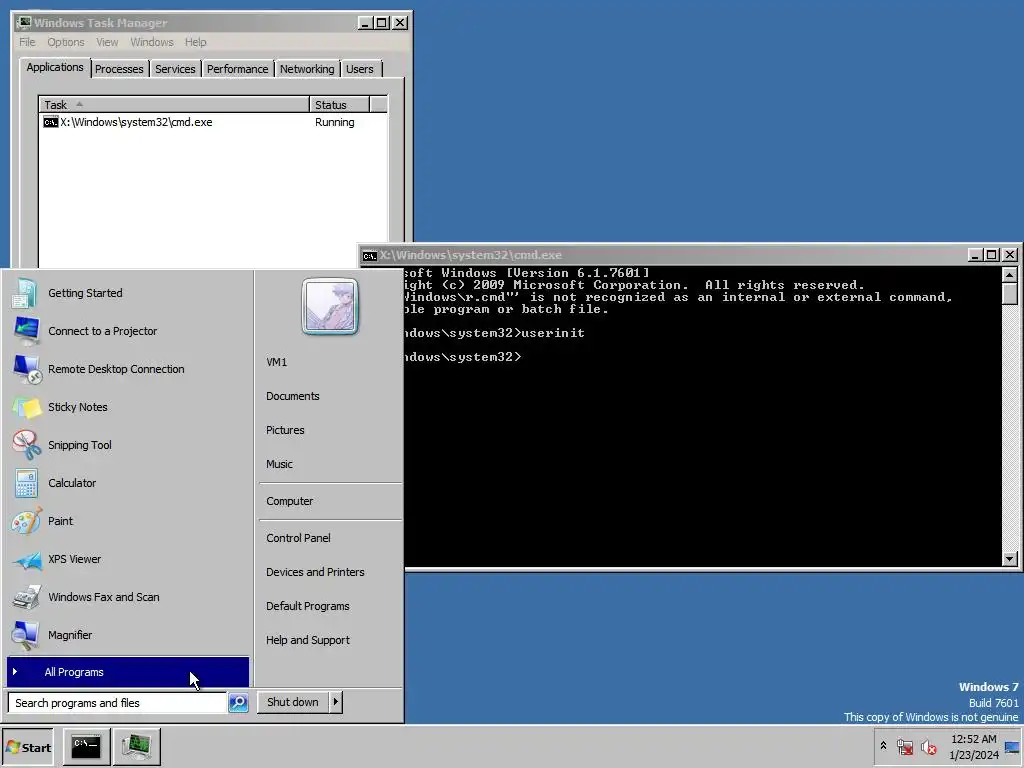Launch Connect to a Projector
The width and height of the screenshot is (1024, 768).
[128, 331]
